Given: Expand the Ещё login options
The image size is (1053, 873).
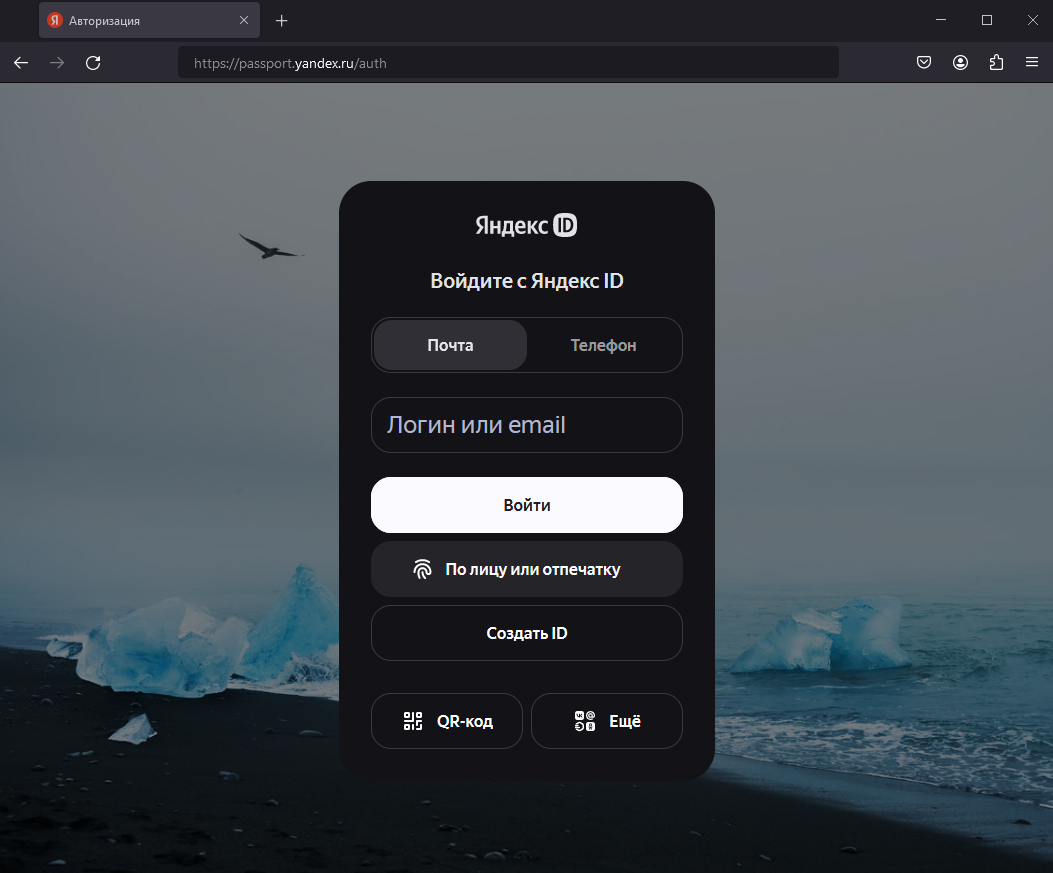Looking at the screenshot, I should [606, 721].
